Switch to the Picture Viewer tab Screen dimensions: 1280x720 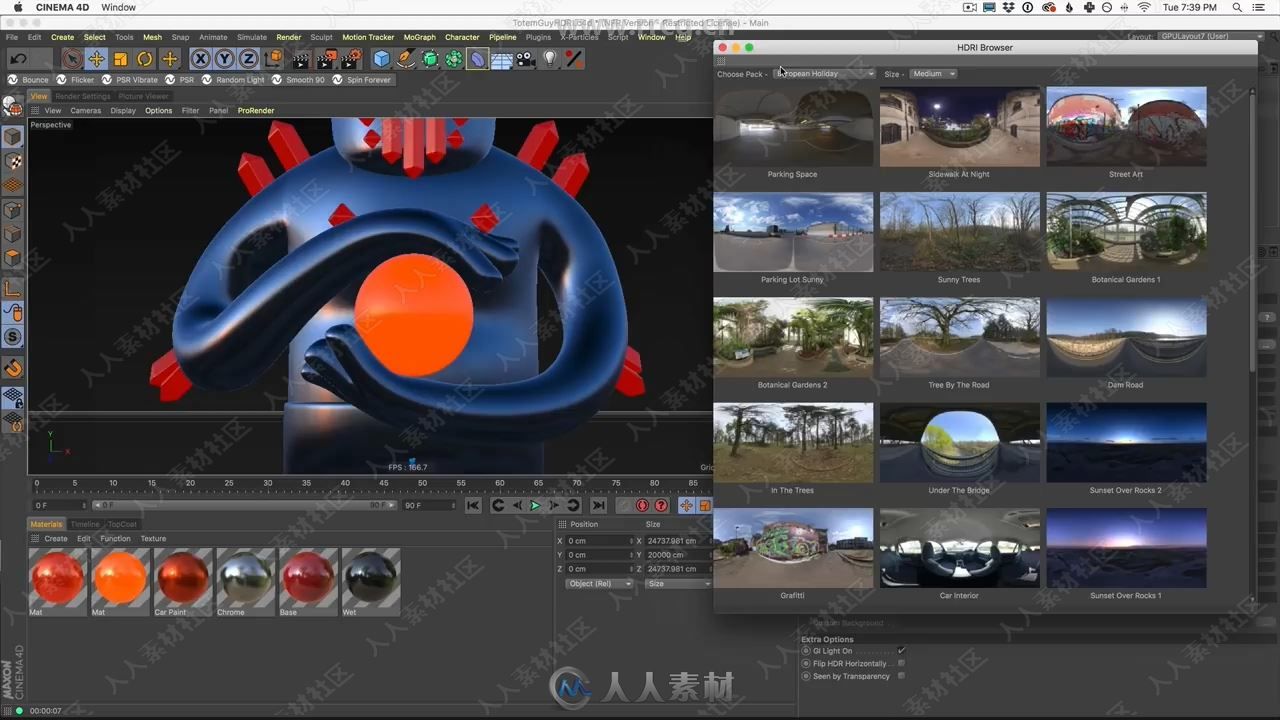coord(144,96)
